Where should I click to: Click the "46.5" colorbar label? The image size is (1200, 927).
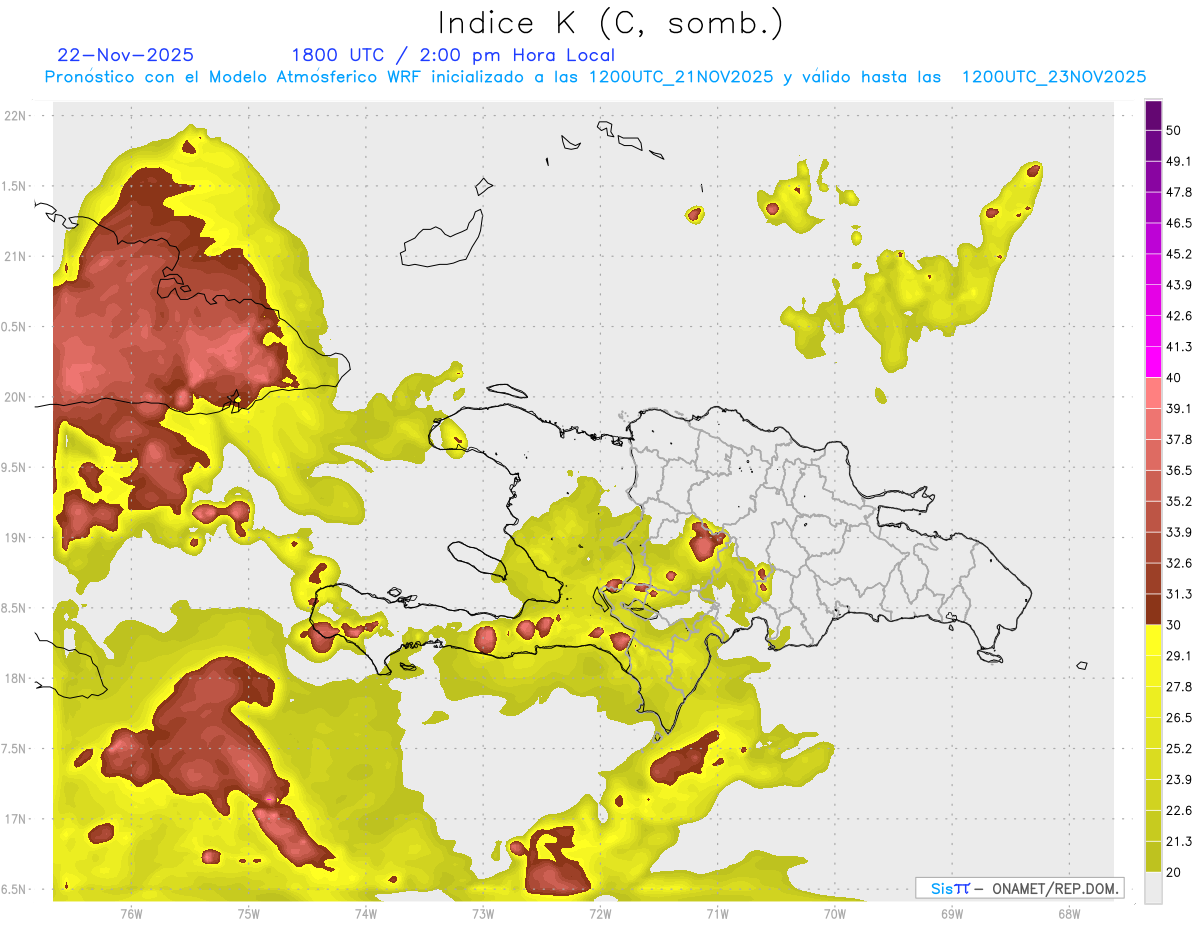click(1179, 223)
